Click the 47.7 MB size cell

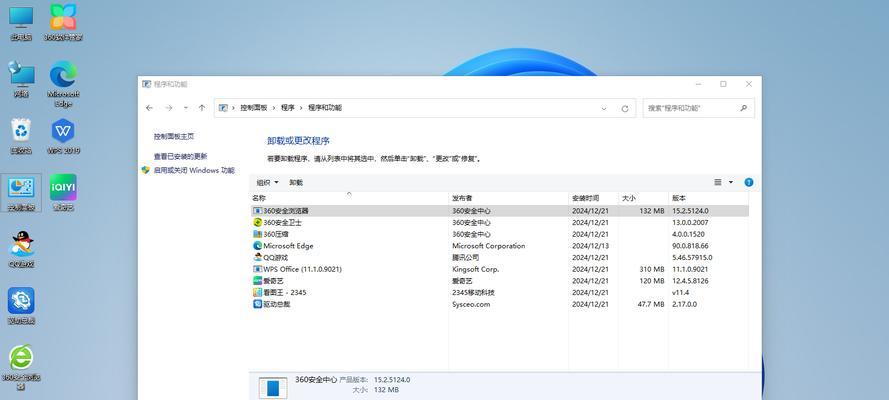click(x=651, y=304)
